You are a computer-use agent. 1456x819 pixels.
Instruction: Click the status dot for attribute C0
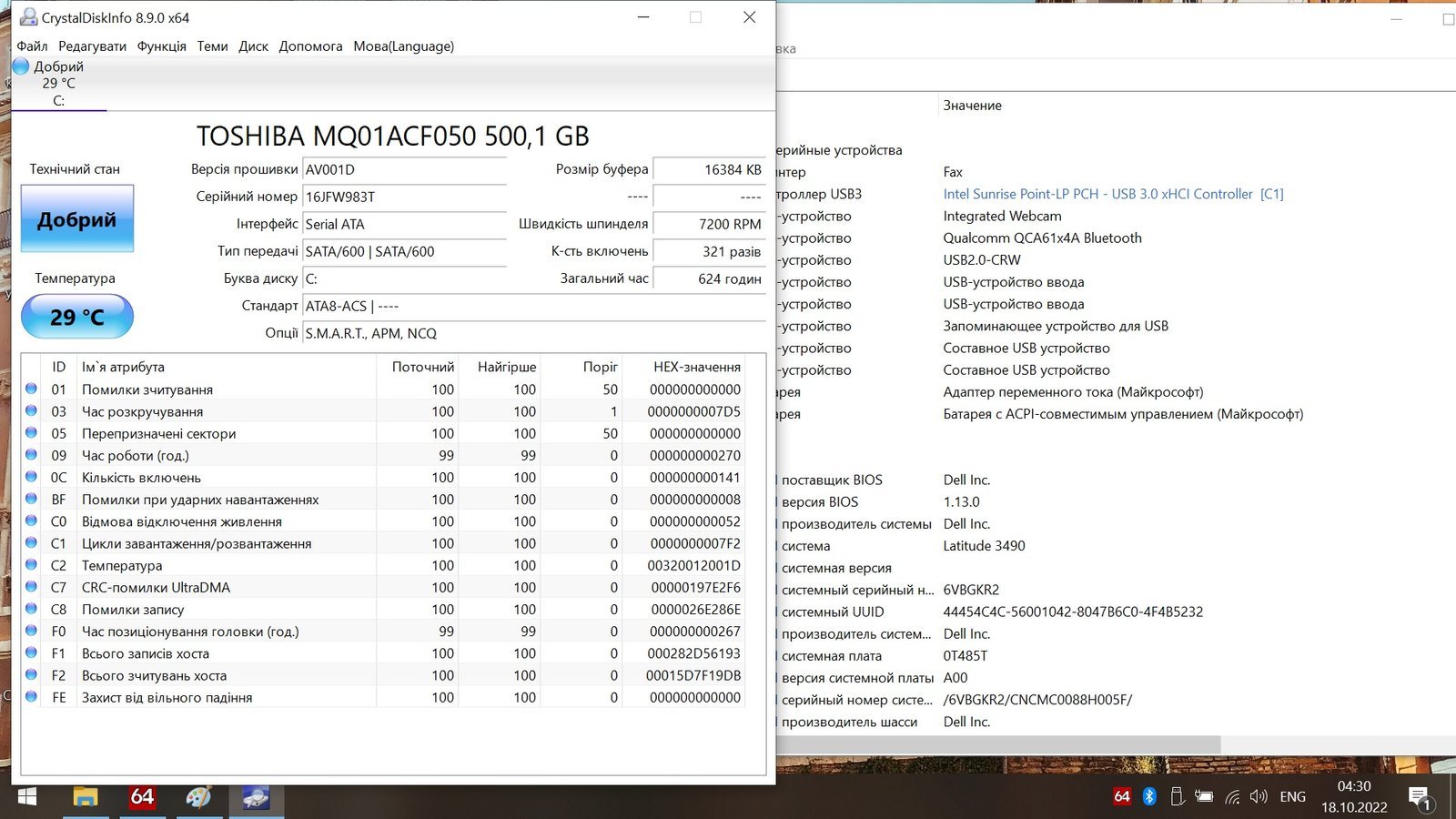(32, 521)
